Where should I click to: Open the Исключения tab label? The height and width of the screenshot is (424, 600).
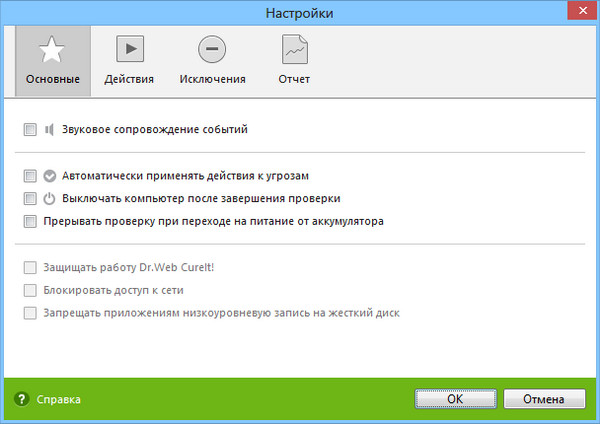(211, 79)
